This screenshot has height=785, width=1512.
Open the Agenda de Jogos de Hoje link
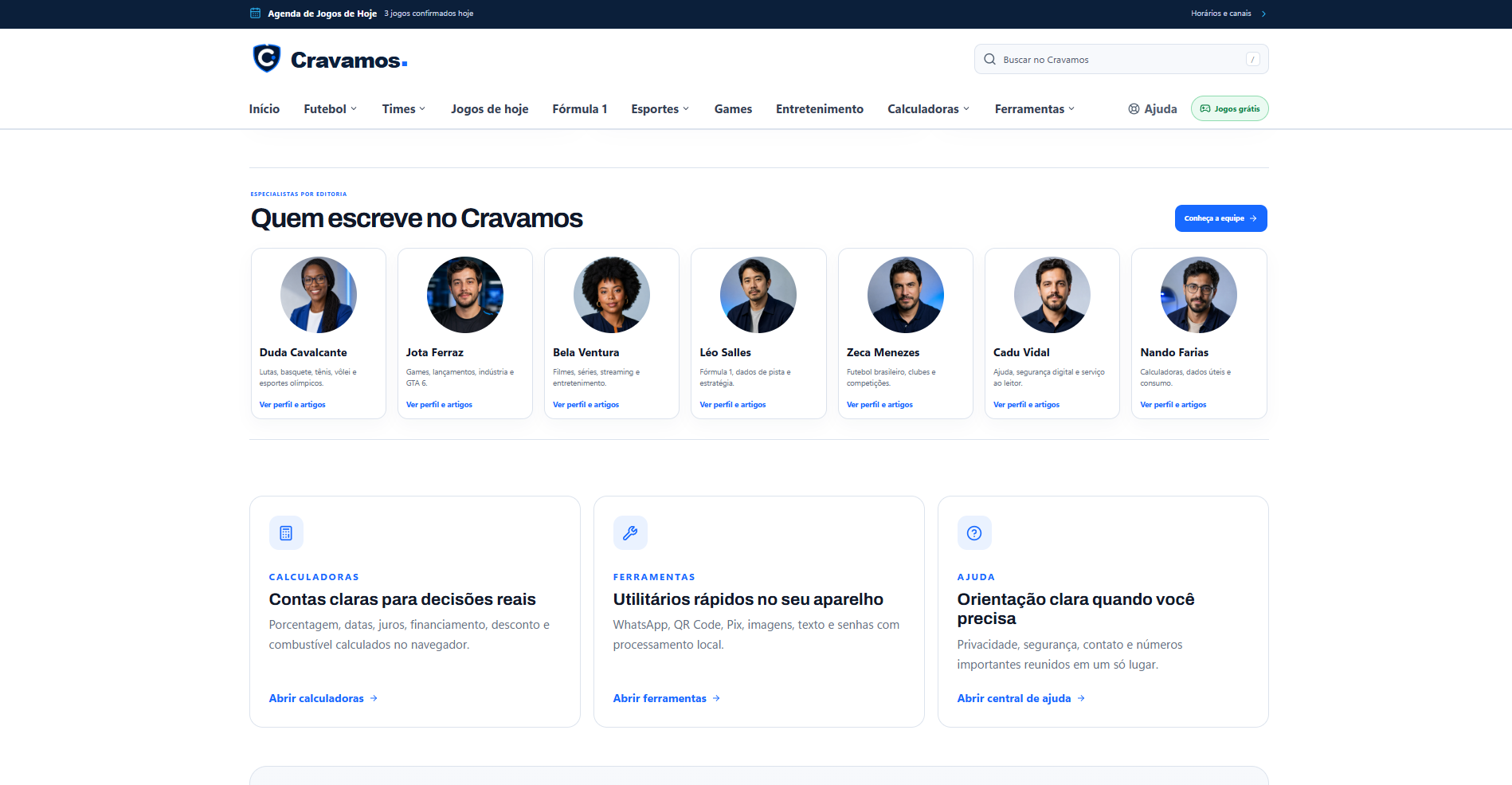(x=323, y=14)
